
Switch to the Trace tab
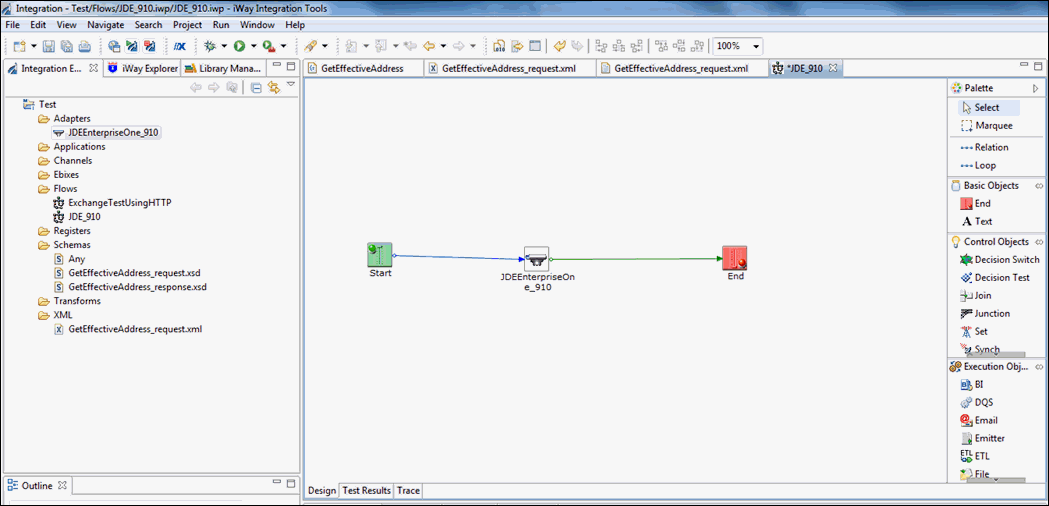(408, 491)
